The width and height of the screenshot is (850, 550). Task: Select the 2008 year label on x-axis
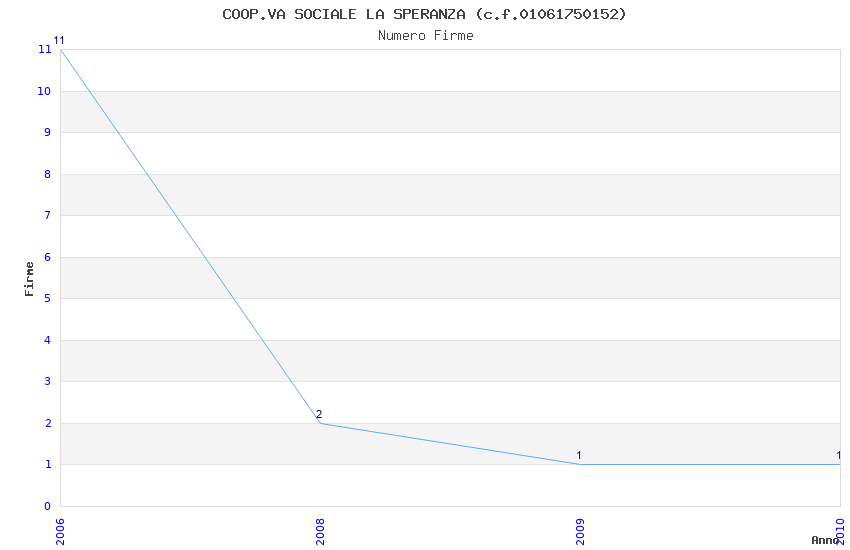[320, 531]
